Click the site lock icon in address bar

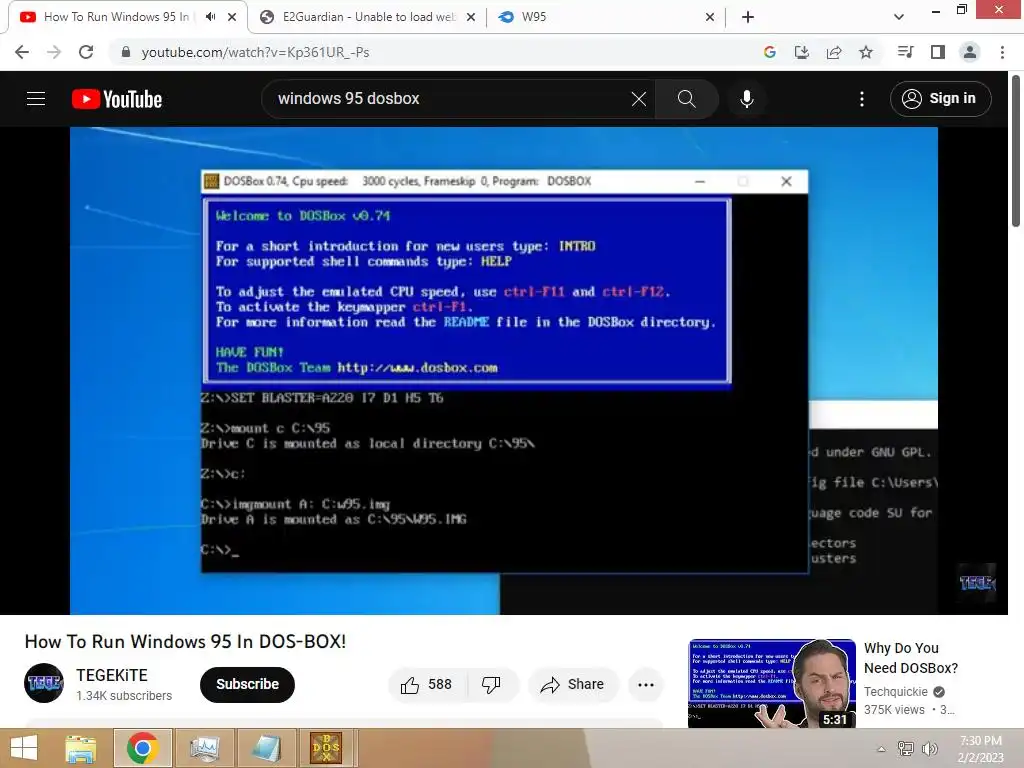tap(126, 52)
